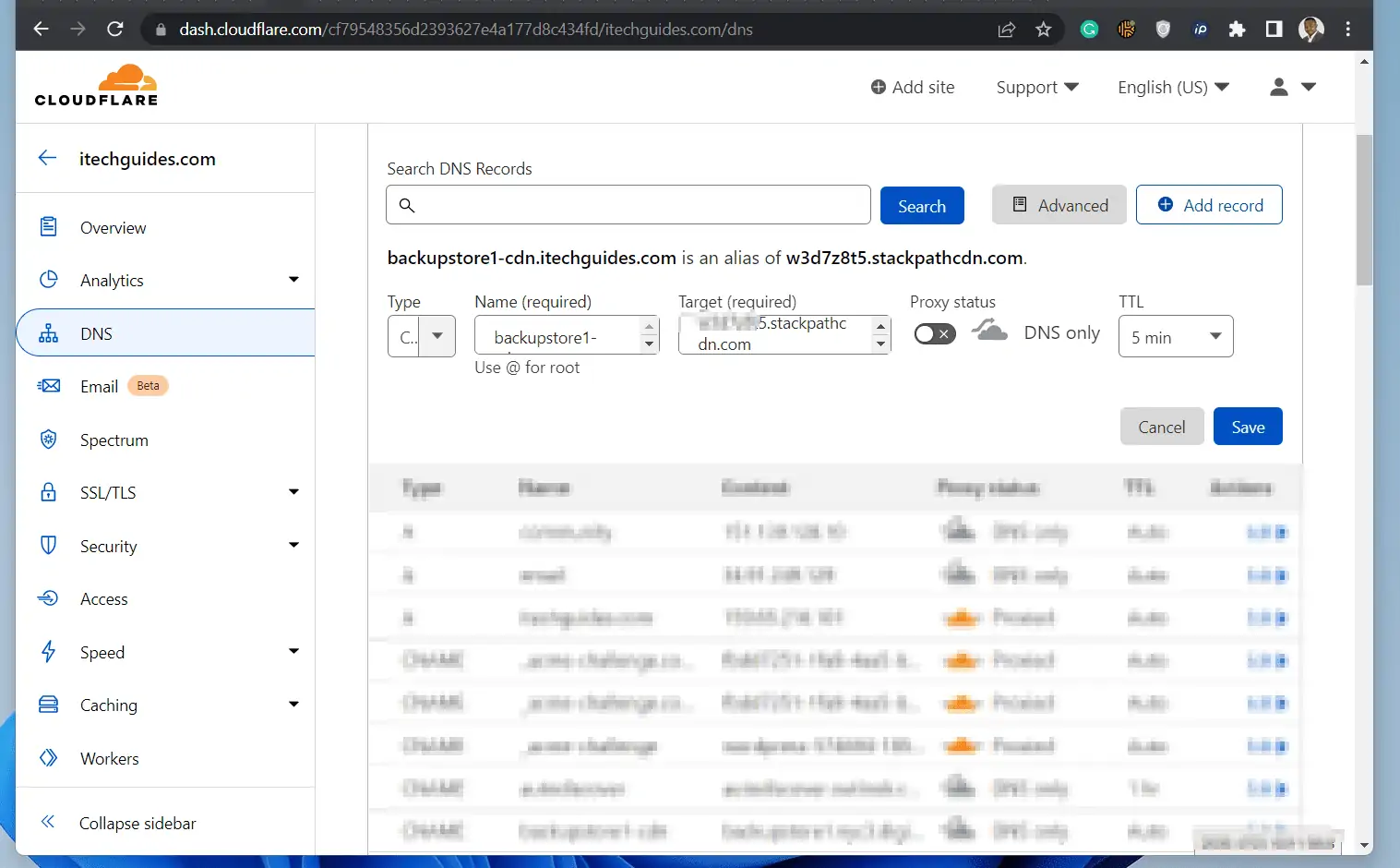The height and width of the screenshot is (868, 1400).
Task: Click the Search button
Action: tap(922, 205)
